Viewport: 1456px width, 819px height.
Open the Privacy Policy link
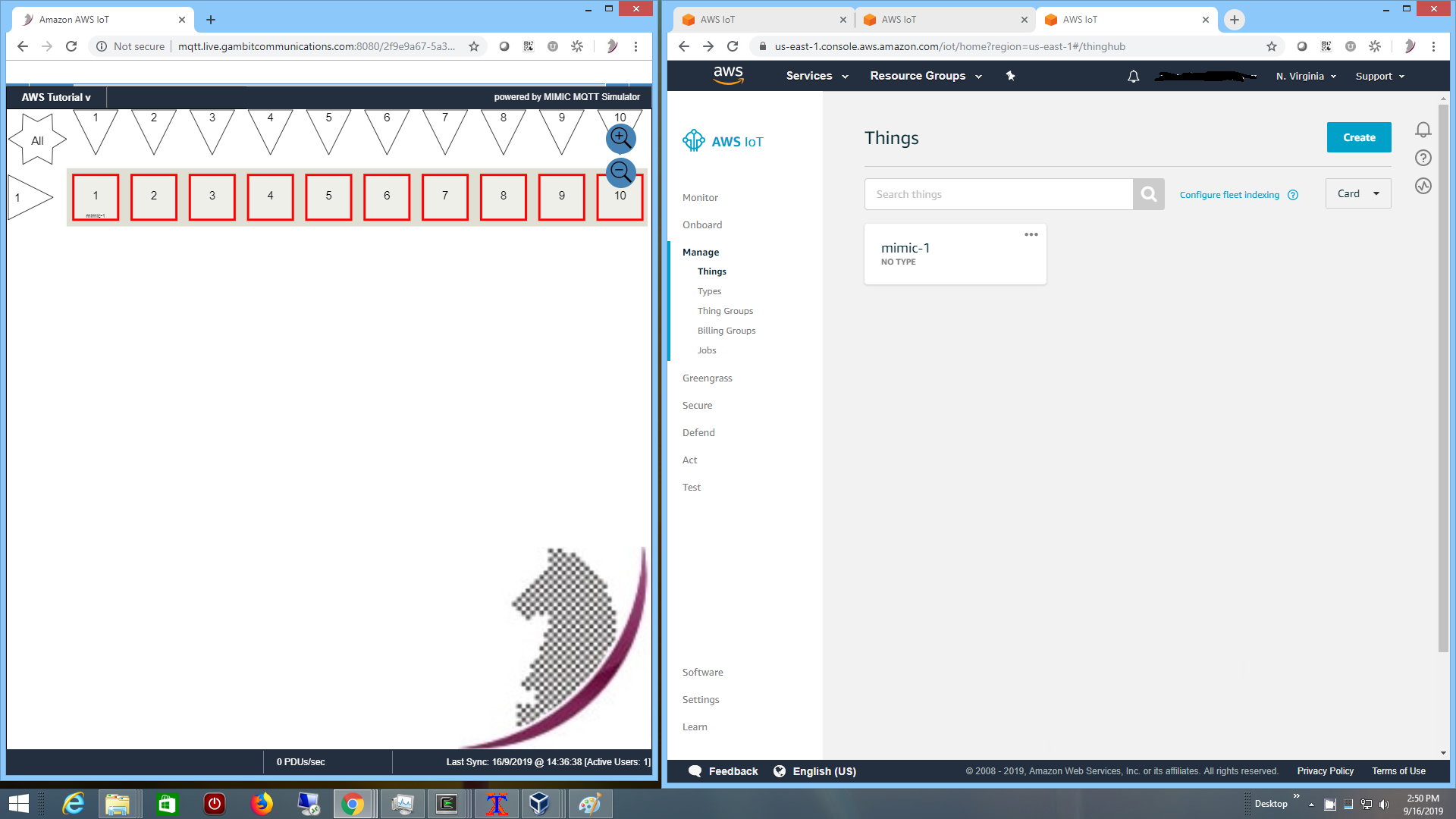pyautogui.click(x=1325, y=771)
